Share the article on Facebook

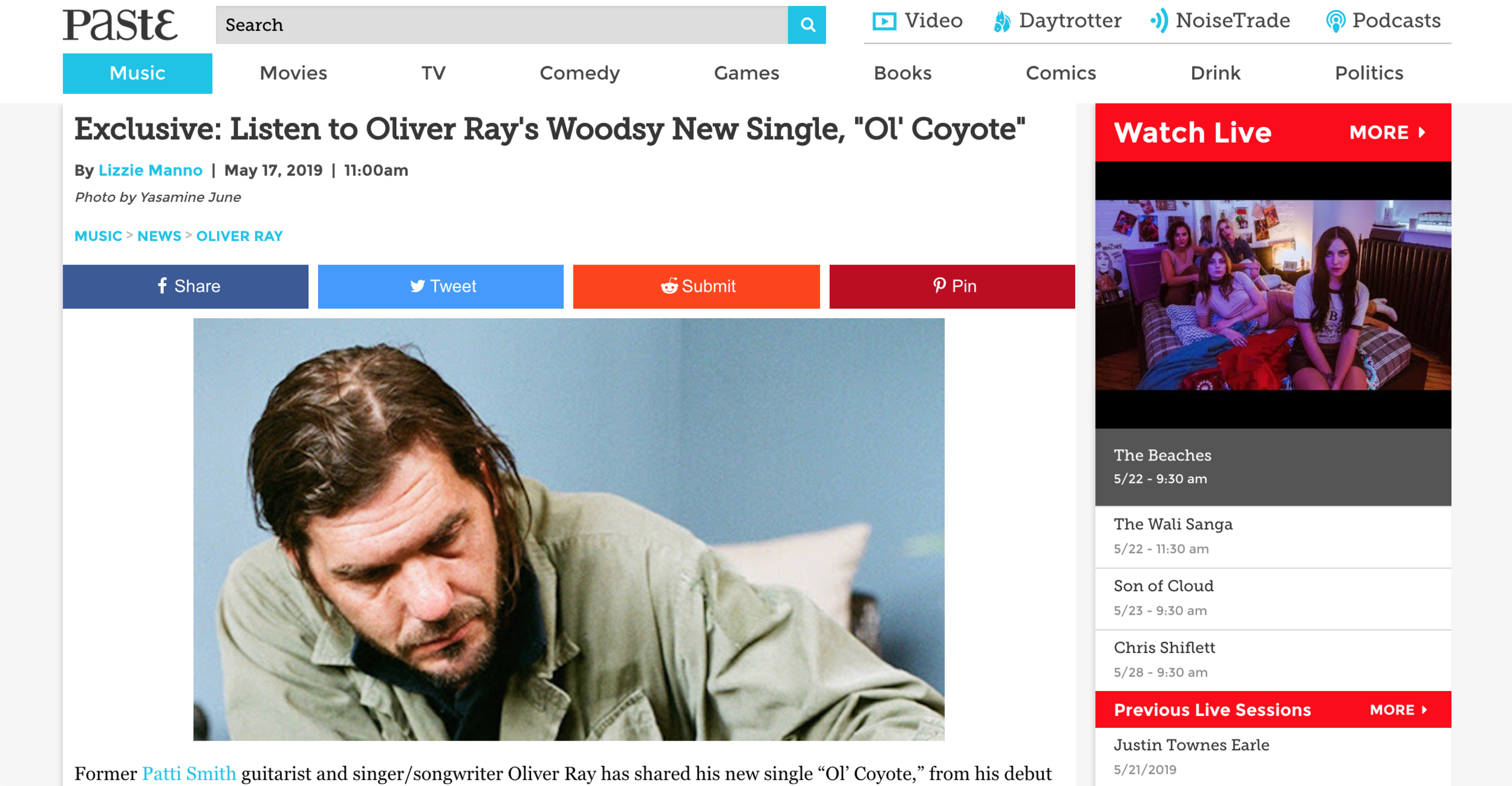point(186,286)
